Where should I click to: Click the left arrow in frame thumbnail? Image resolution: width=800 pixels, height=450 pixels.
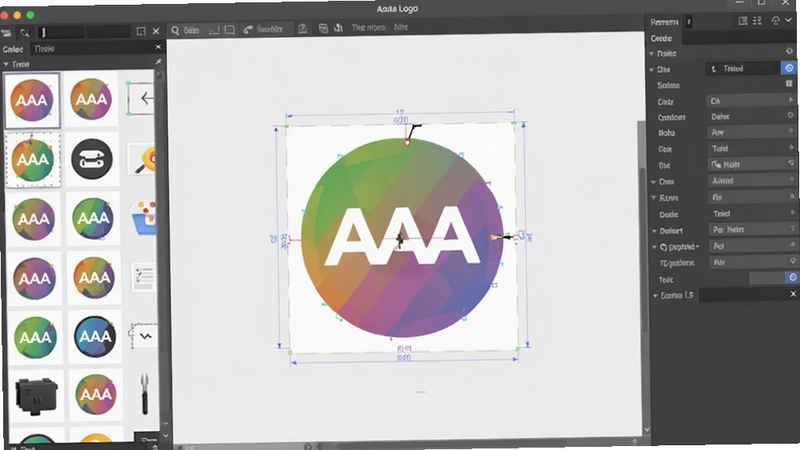(x=141, y=98)
